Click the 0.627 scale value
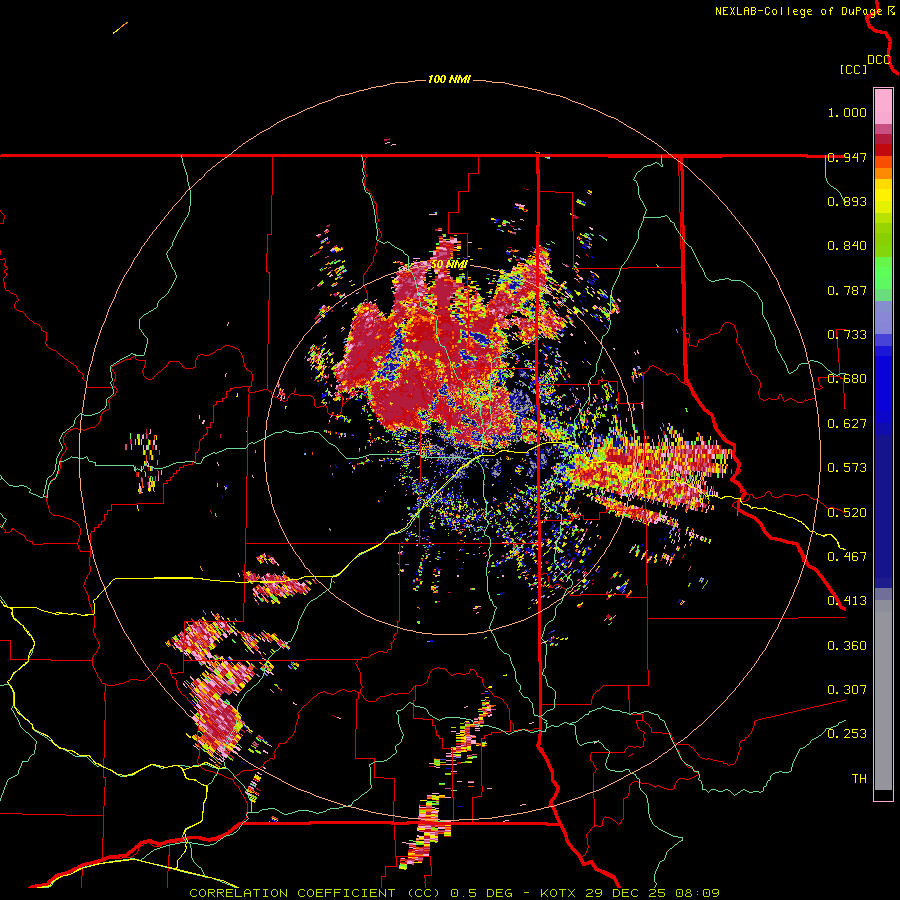The image size is (900, 900). (847, 424)
